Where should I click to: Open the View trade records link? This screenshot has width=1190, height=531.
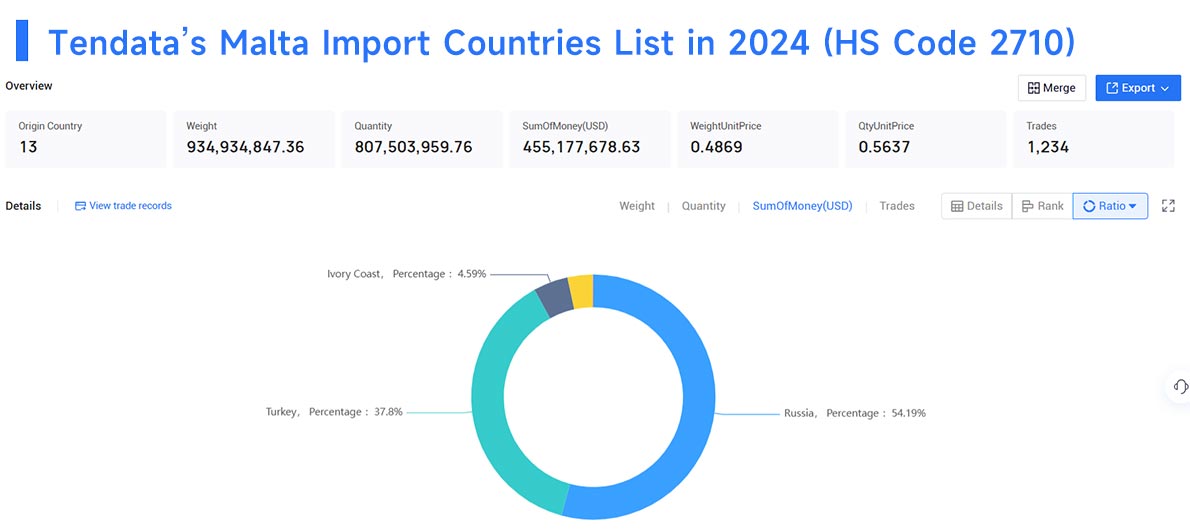point(123,206)
